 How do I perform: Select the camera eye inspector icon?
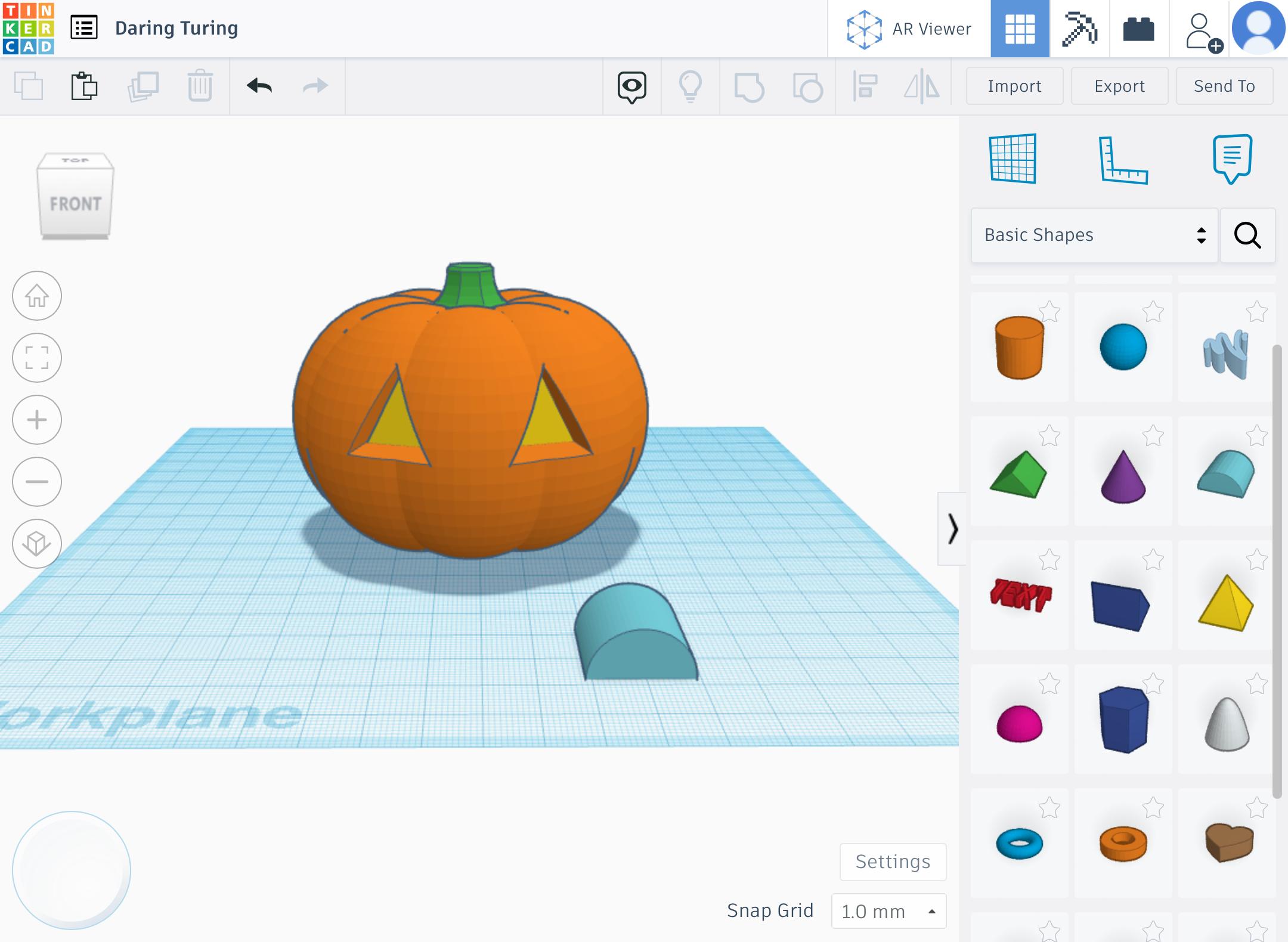633,87
